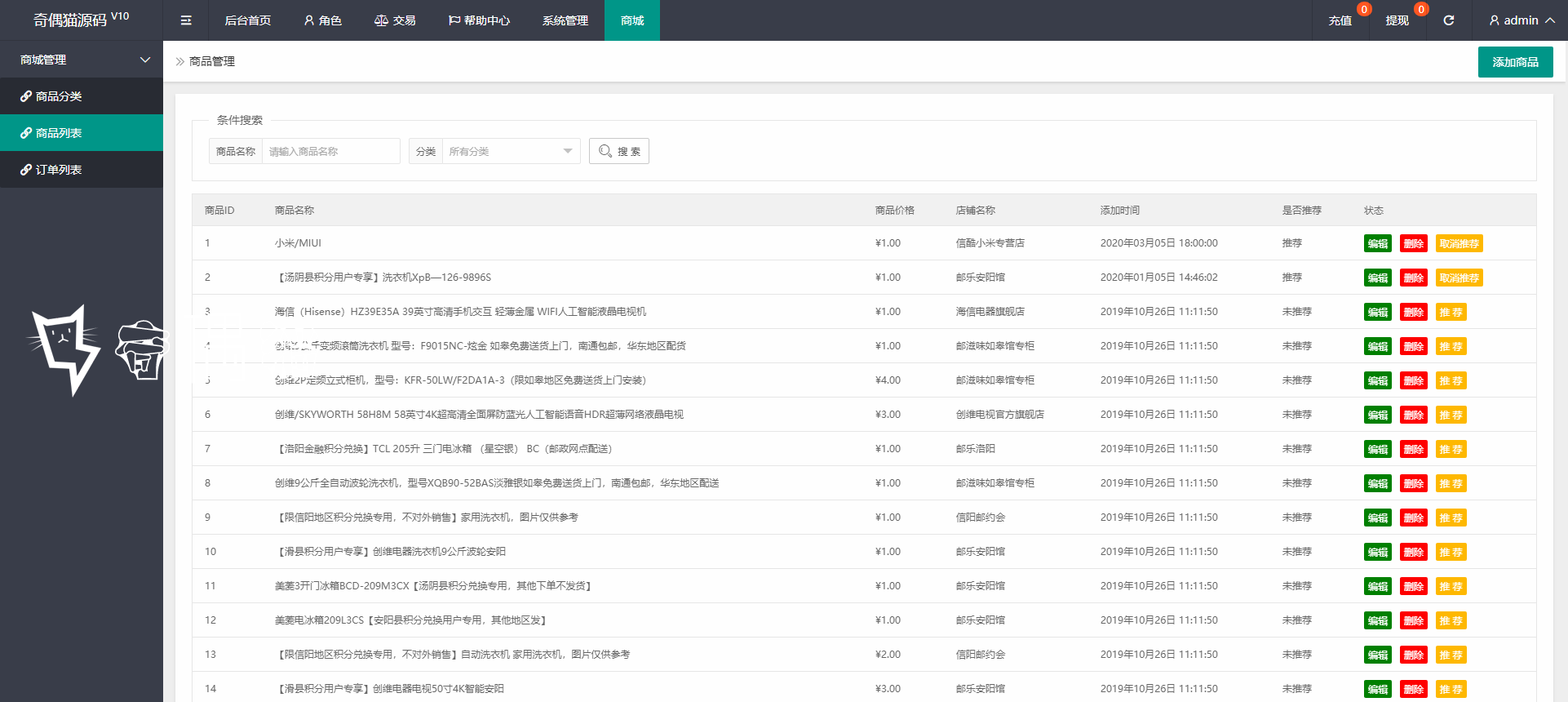Edit the 海信 Hisense TV product
Screen dimensions: 1568x702
[x=1378, y=312]
